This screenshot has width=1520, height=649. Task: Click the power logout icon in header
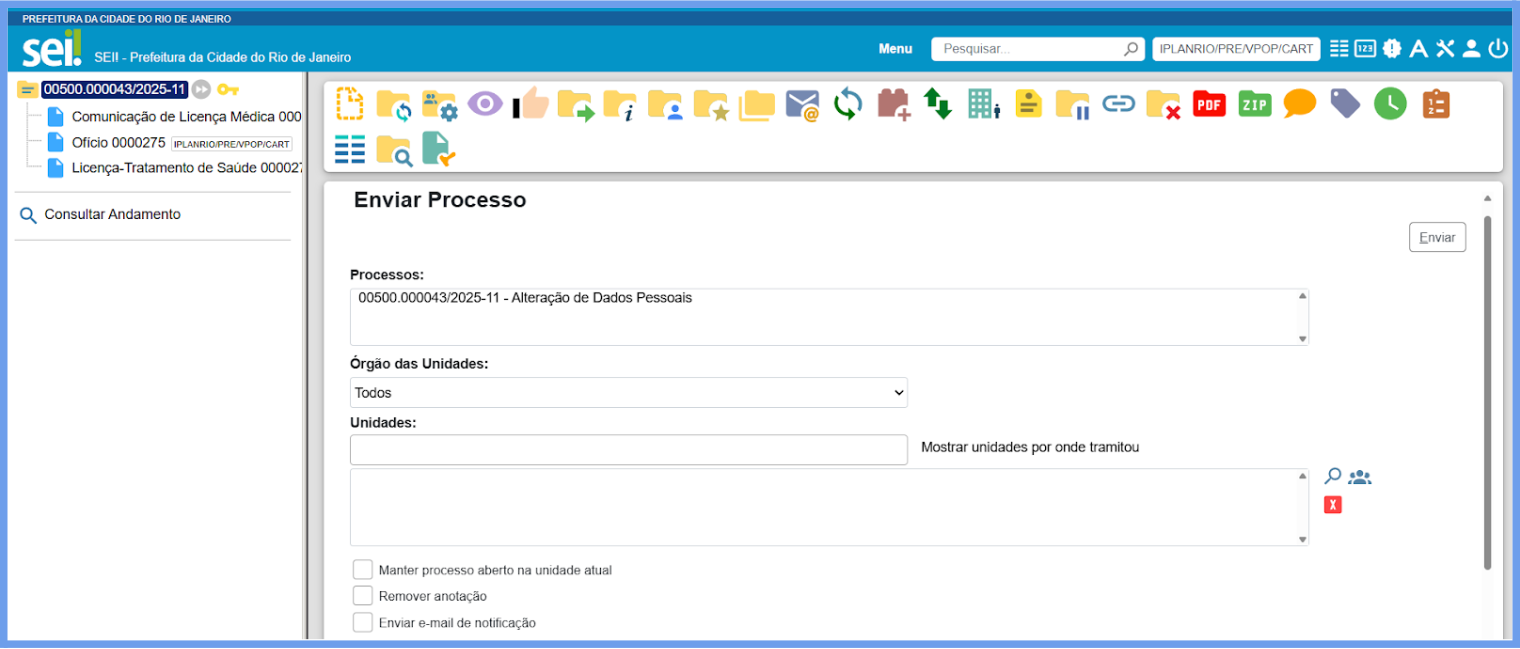tap(1497, 49)
